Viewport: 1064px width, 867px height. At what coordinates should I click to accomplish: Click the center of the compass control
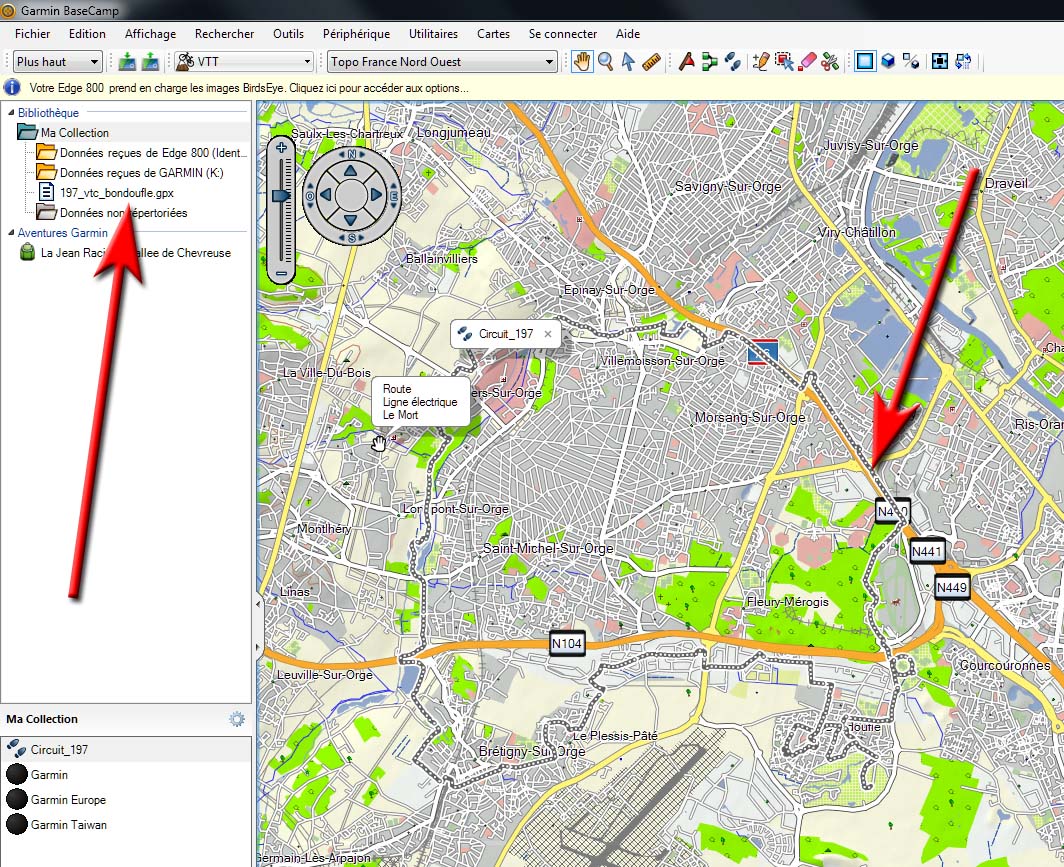point(351,195)
